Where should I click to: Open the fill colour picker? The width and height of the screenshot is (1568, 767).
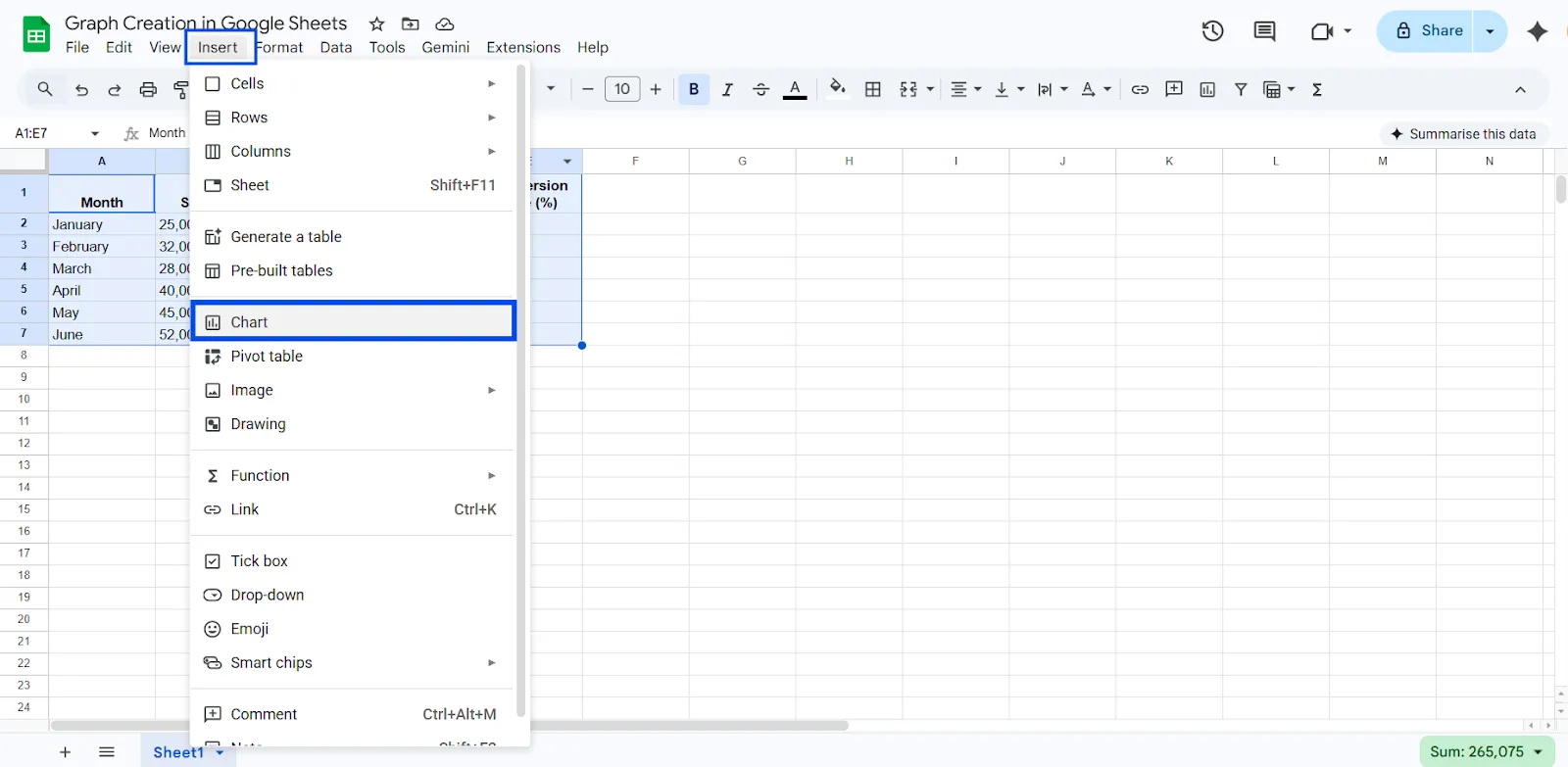[x=837, y=88]
